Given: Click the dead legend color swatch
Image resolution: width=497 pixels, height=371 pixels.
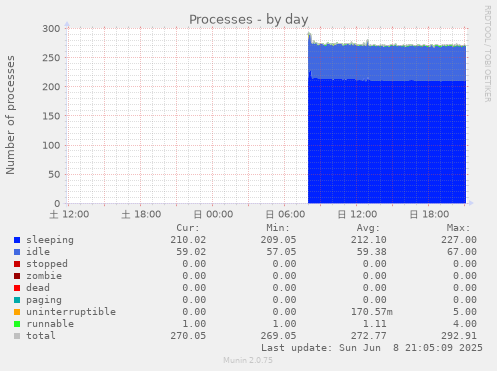Looking at the screenshot, I should click(x=17, y=288).
